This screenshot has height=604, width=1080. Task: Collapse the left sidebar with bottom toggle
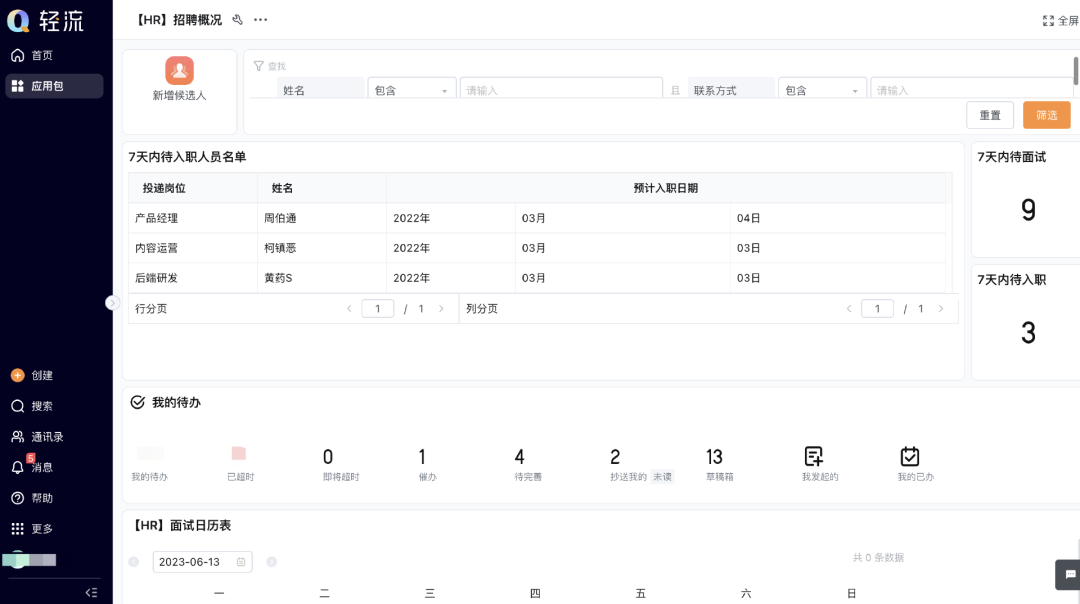point(91,592)
